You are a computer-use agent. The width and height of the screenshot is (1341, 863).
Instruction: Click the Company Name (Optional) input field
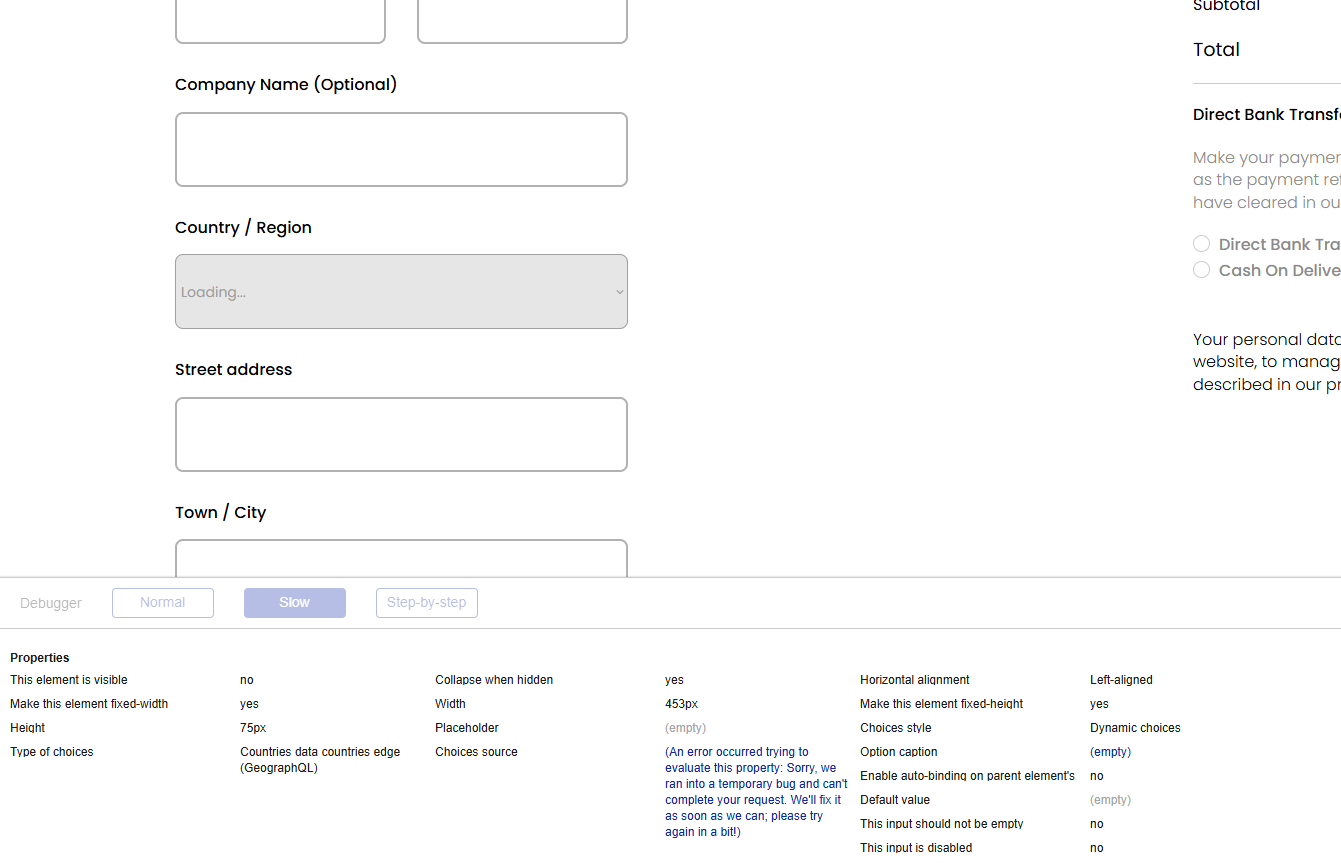401,149
